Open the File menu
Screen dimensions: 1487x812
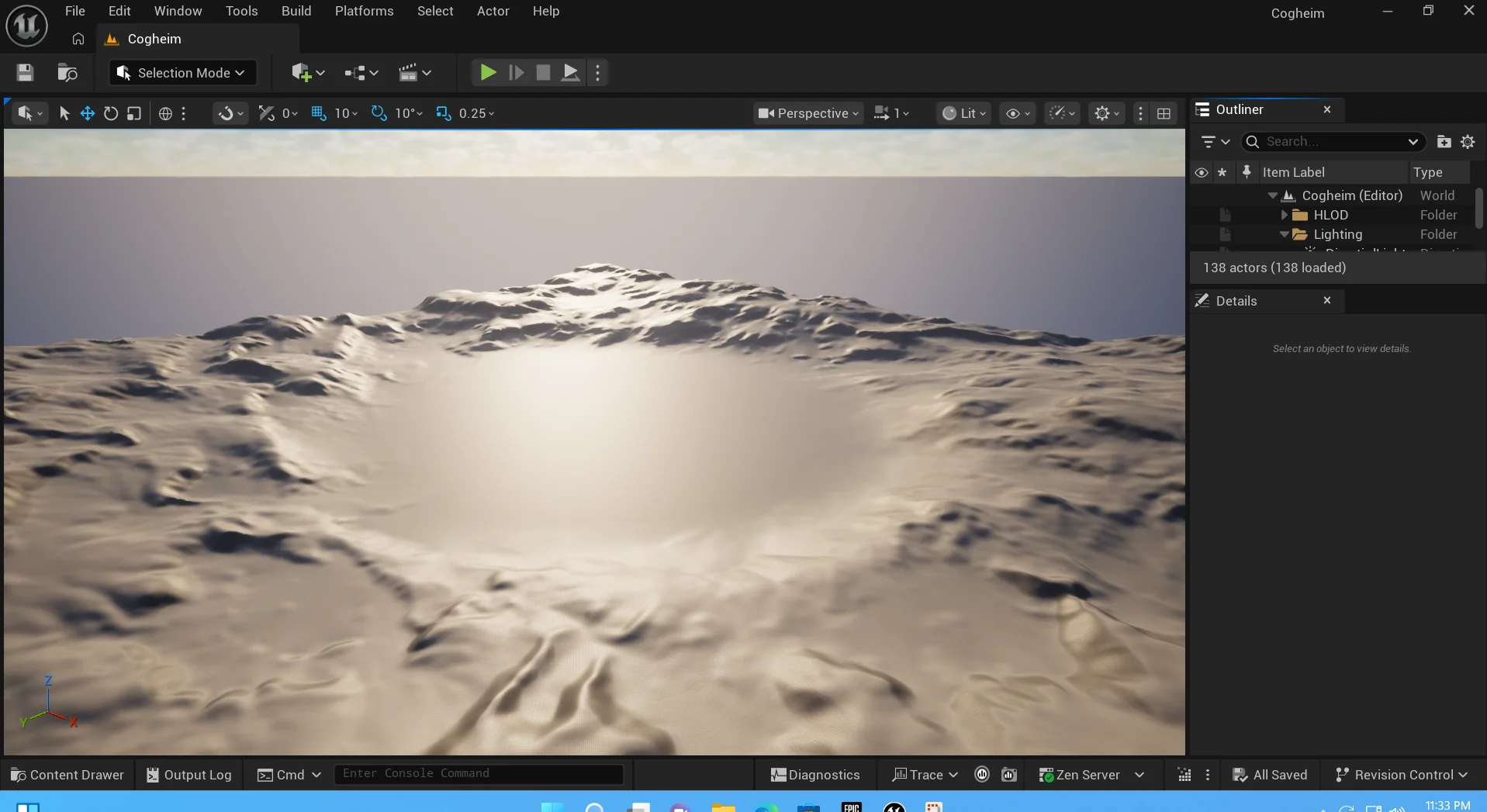coord(75,11)
